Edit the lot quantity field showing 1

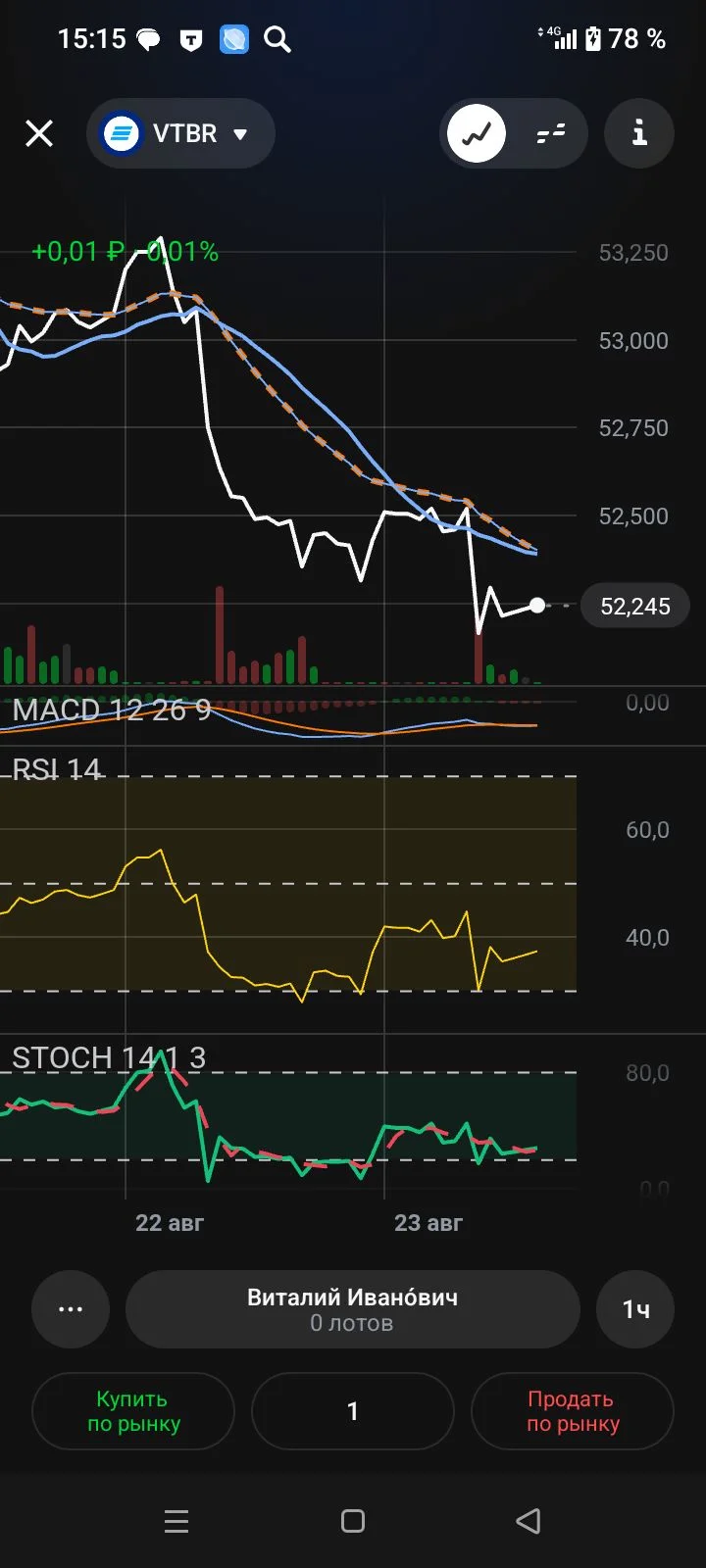point(353,1411)
